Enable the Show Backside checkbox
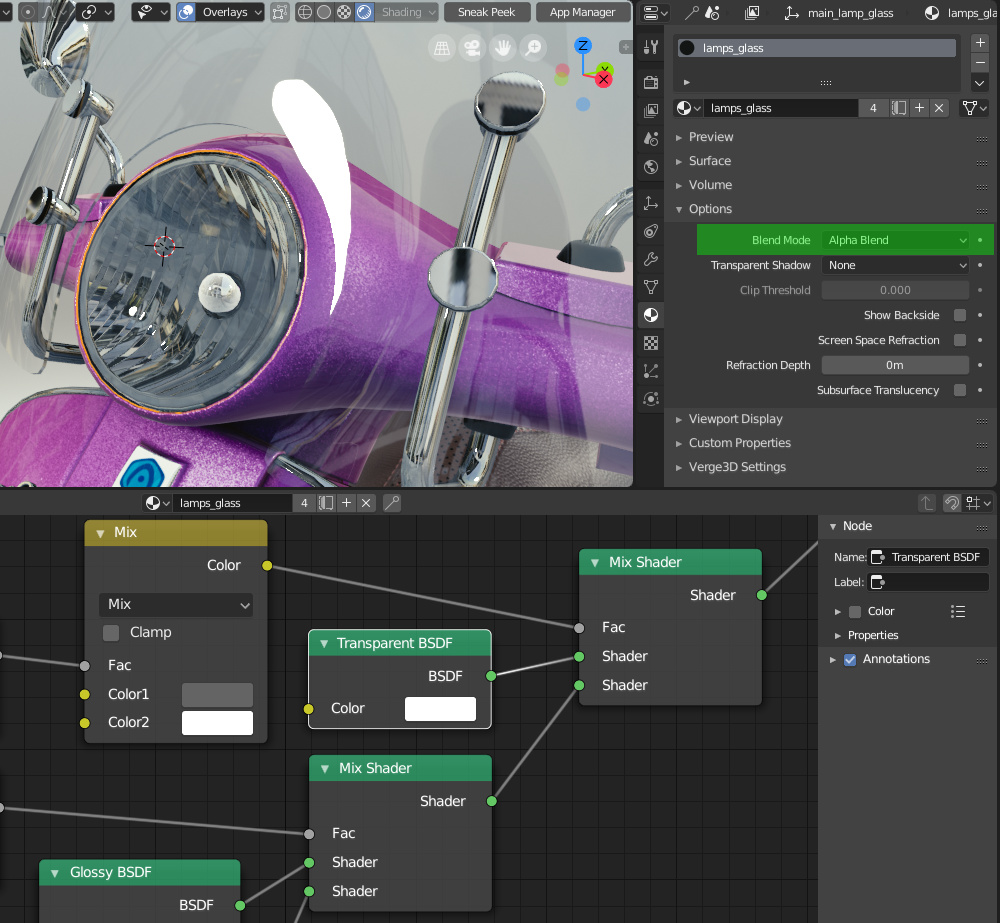 click(960, 315)
